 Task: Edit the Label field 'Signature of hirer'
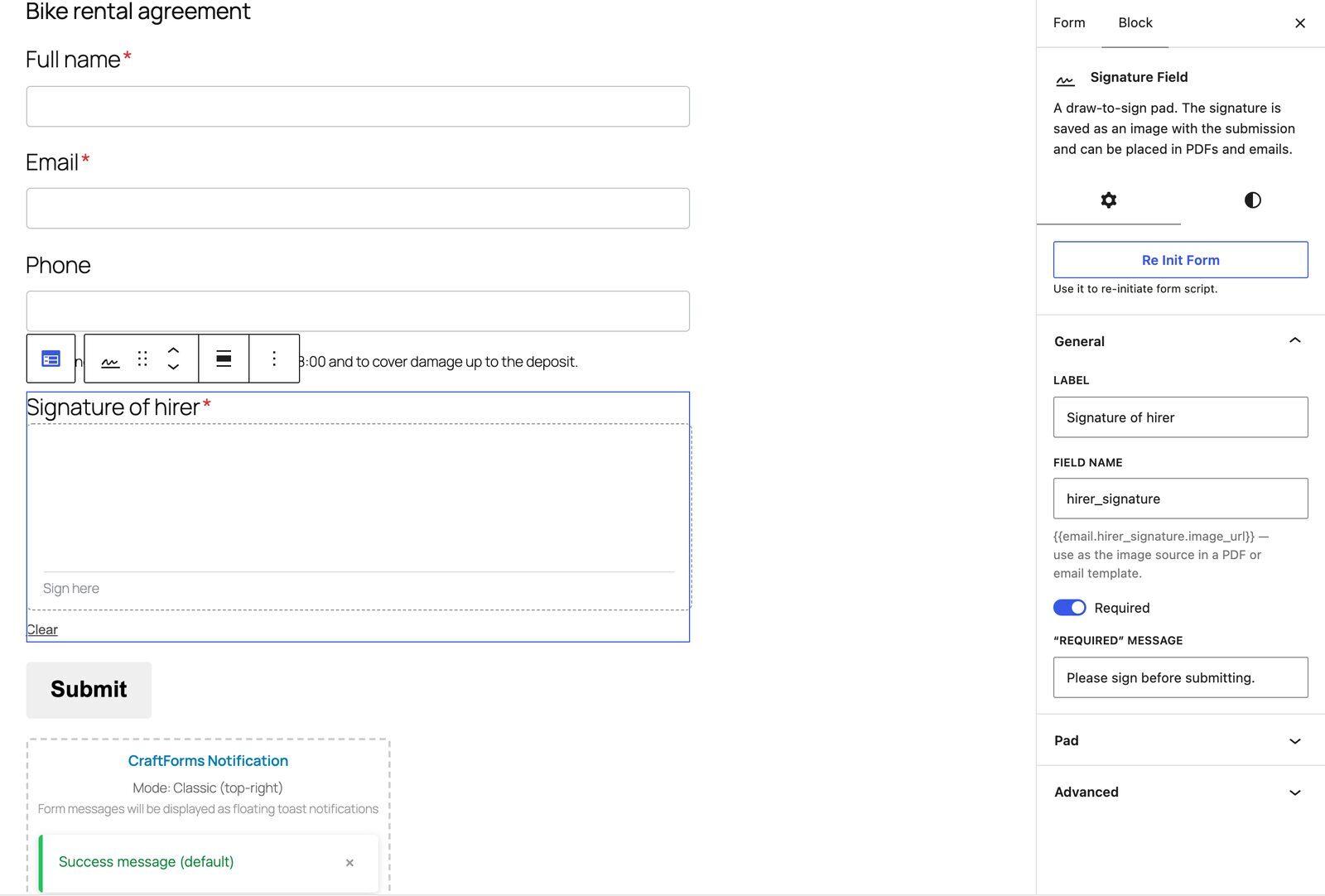[x=1180, y=417]
